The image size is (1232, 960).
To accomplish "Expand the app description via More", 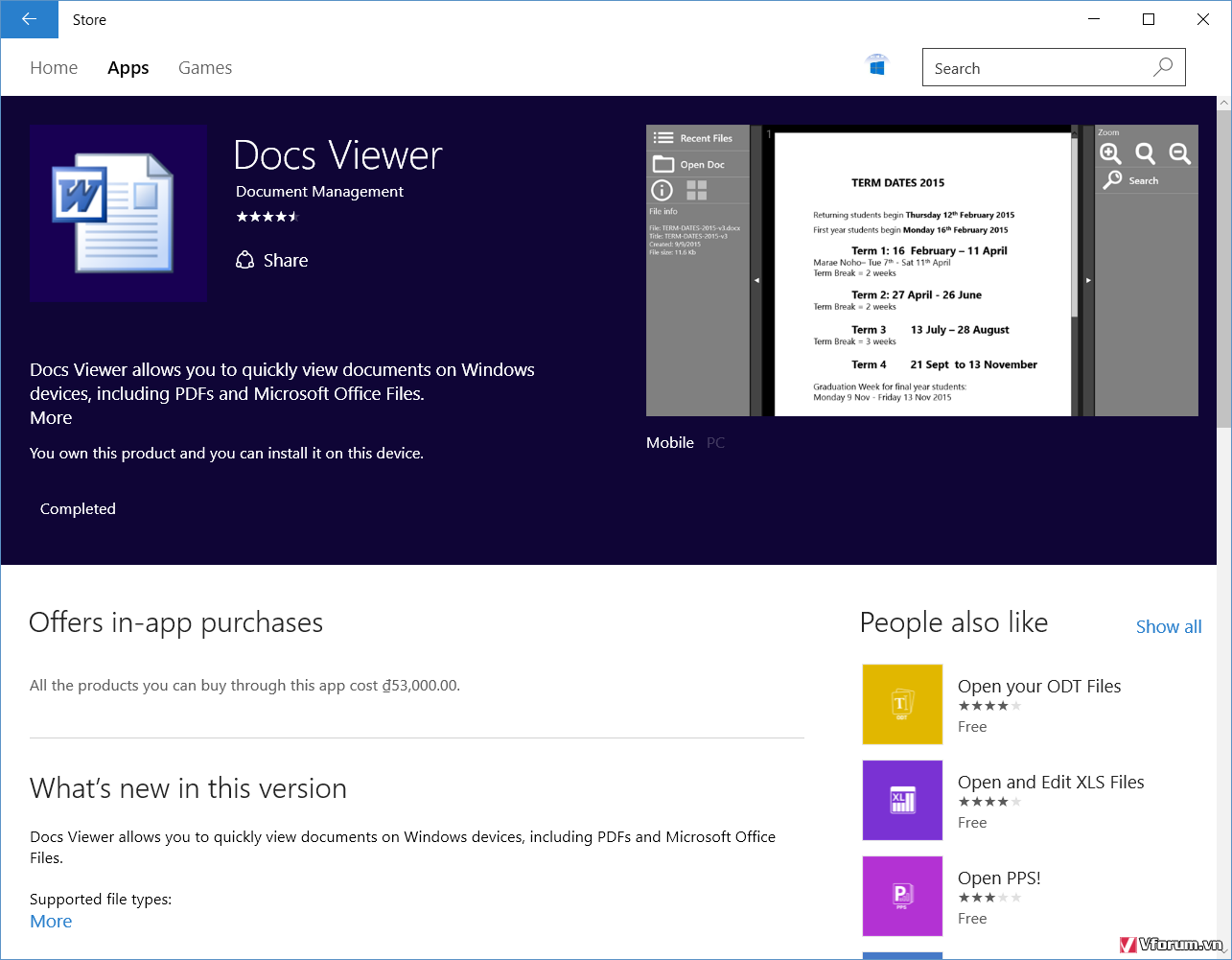I will point(51,418).
